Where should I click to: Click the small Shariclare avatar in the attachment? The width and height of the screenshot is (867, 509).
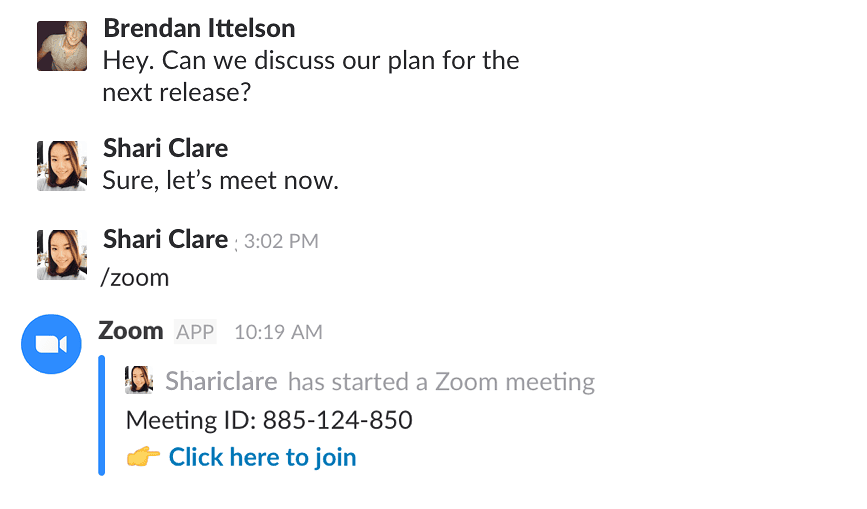(x=139, y=380)
